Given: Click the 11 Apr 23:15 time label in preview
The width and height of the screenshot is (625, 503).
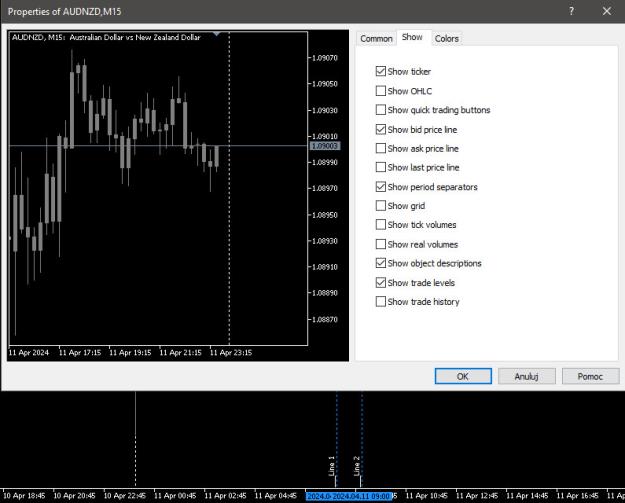Looking at the screenshot, I should click(231, 353).
